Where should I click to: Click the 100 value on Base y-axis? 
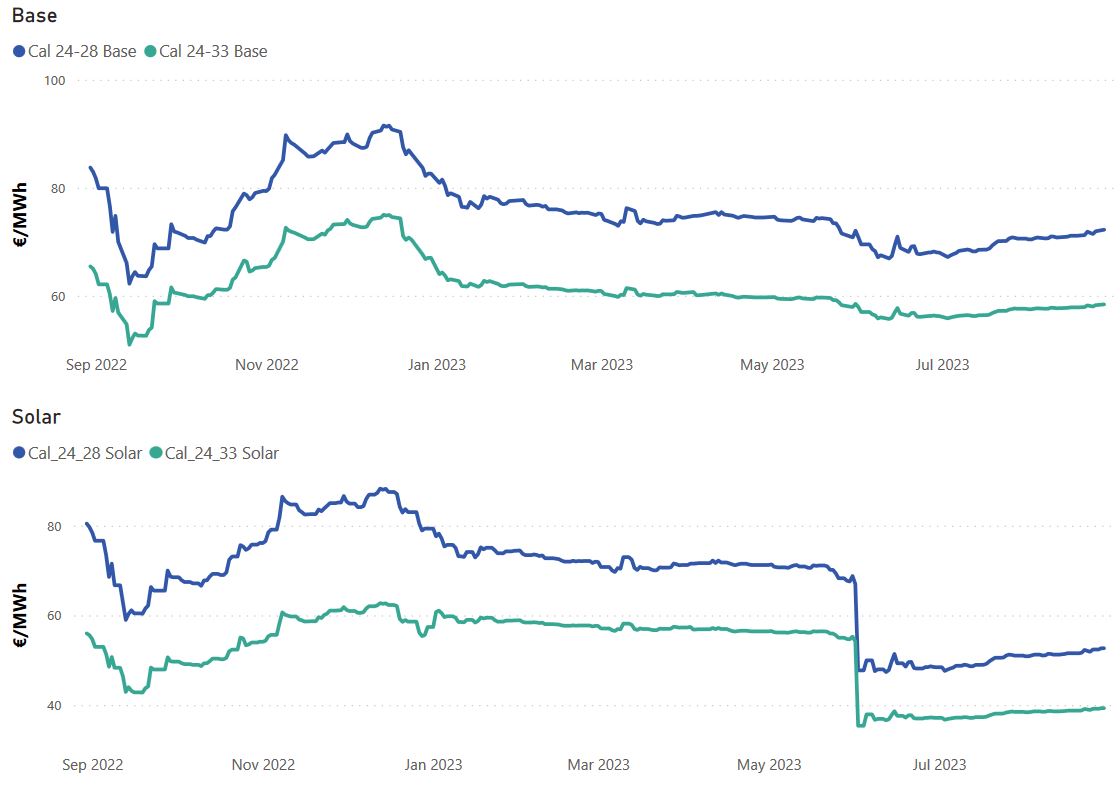pos(54,80)
